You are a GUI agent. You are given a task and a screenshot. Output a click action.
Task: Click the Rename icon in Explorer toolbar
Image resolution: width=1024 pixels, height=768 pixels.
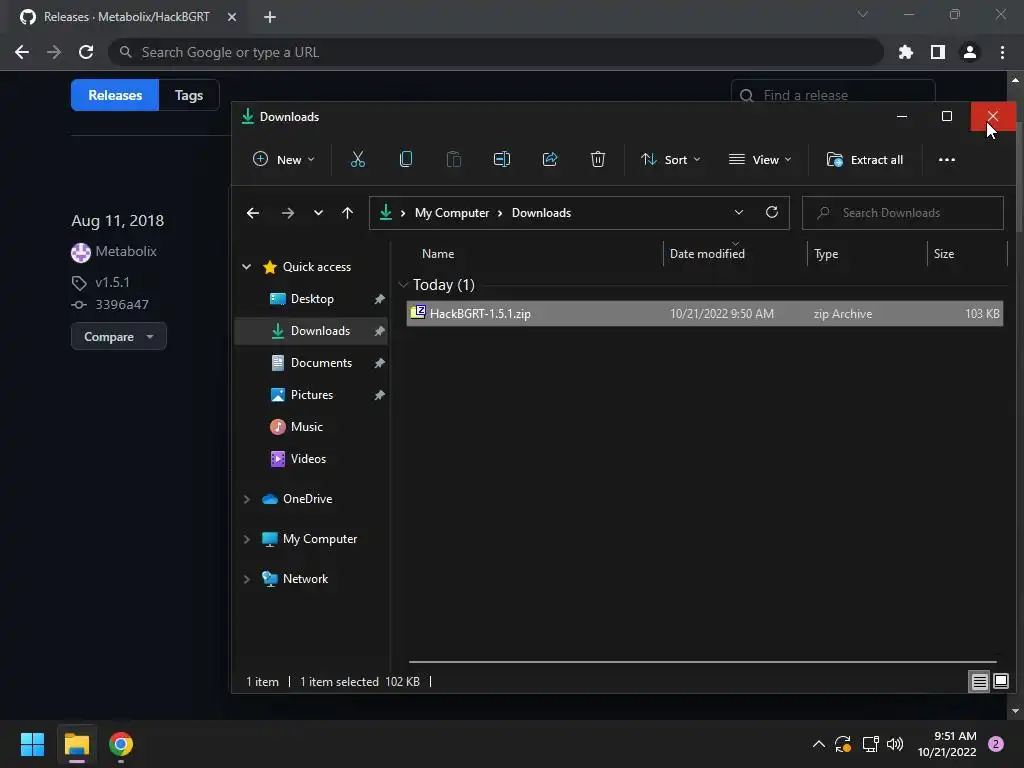tap(502, 159)
